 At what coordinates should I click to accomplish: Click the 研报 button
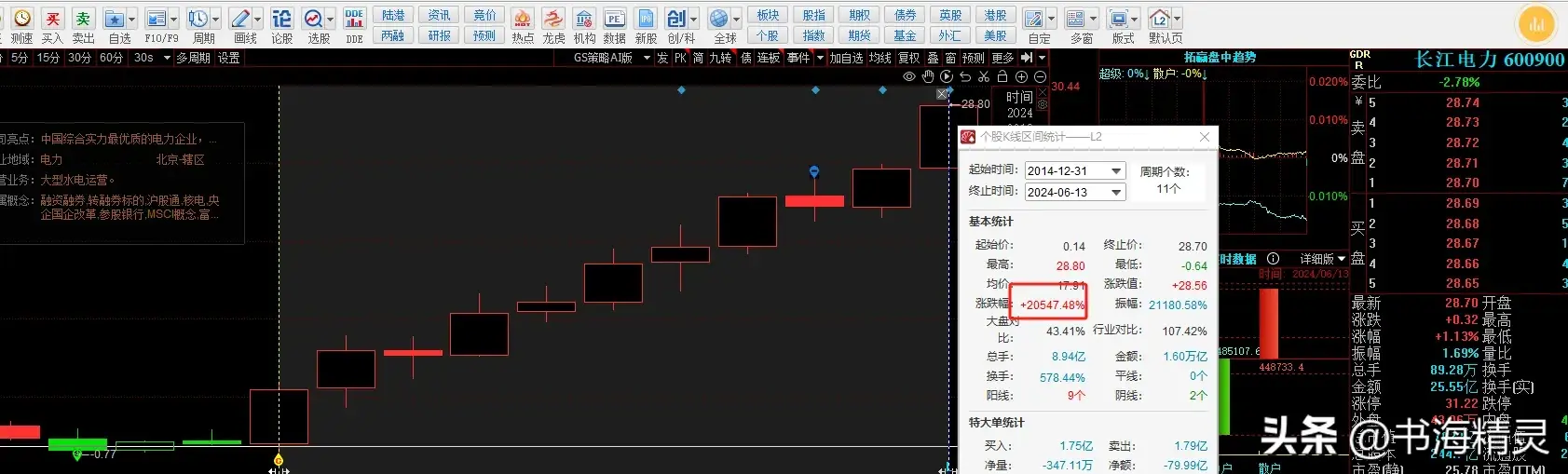coord(440,35)
